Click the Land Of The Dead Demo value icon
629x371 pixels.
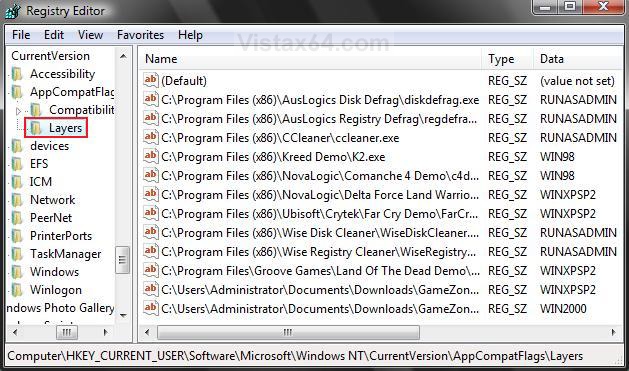(151, 270)
